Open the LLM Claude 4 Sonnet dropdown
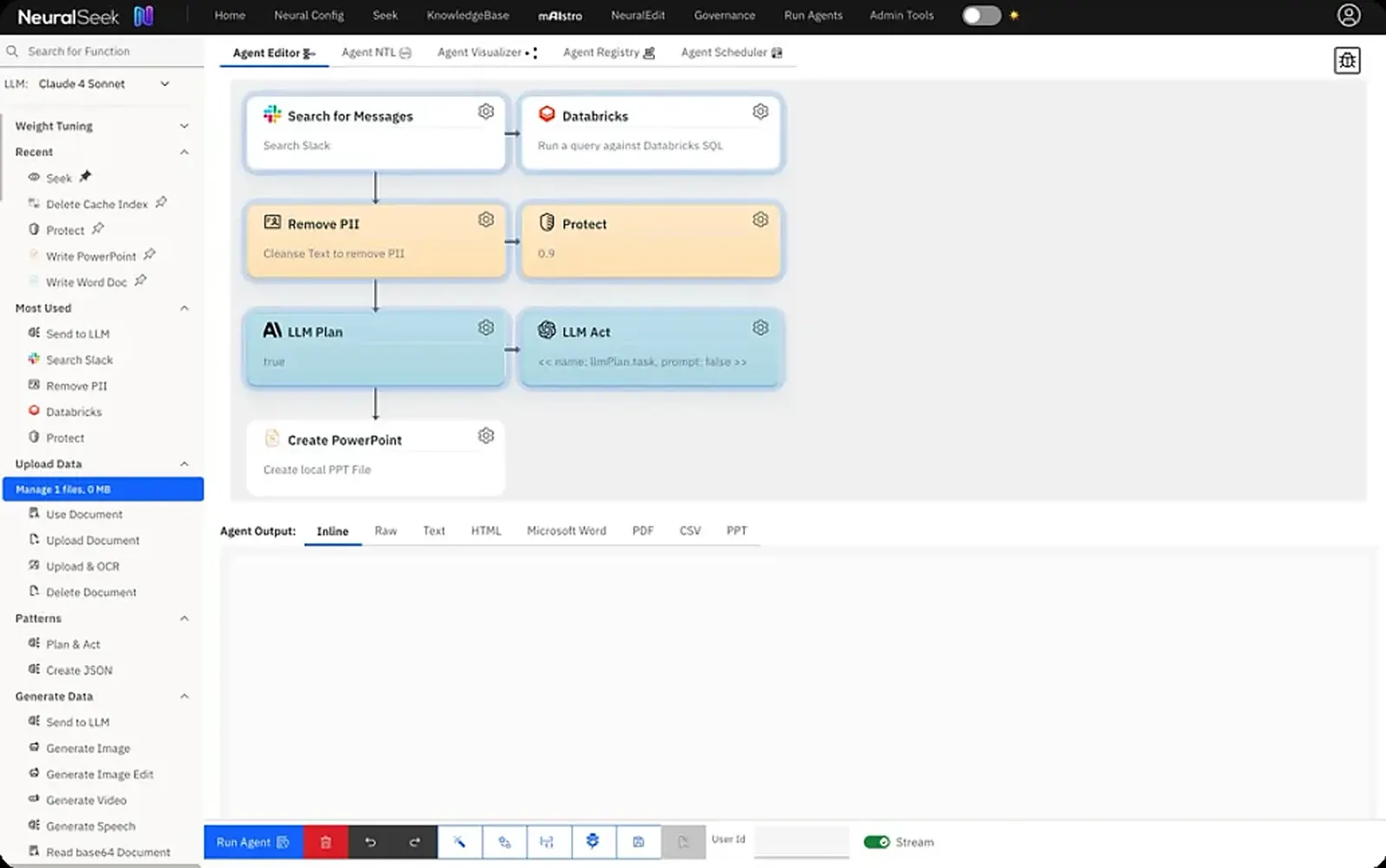 [x=103, y=84]
